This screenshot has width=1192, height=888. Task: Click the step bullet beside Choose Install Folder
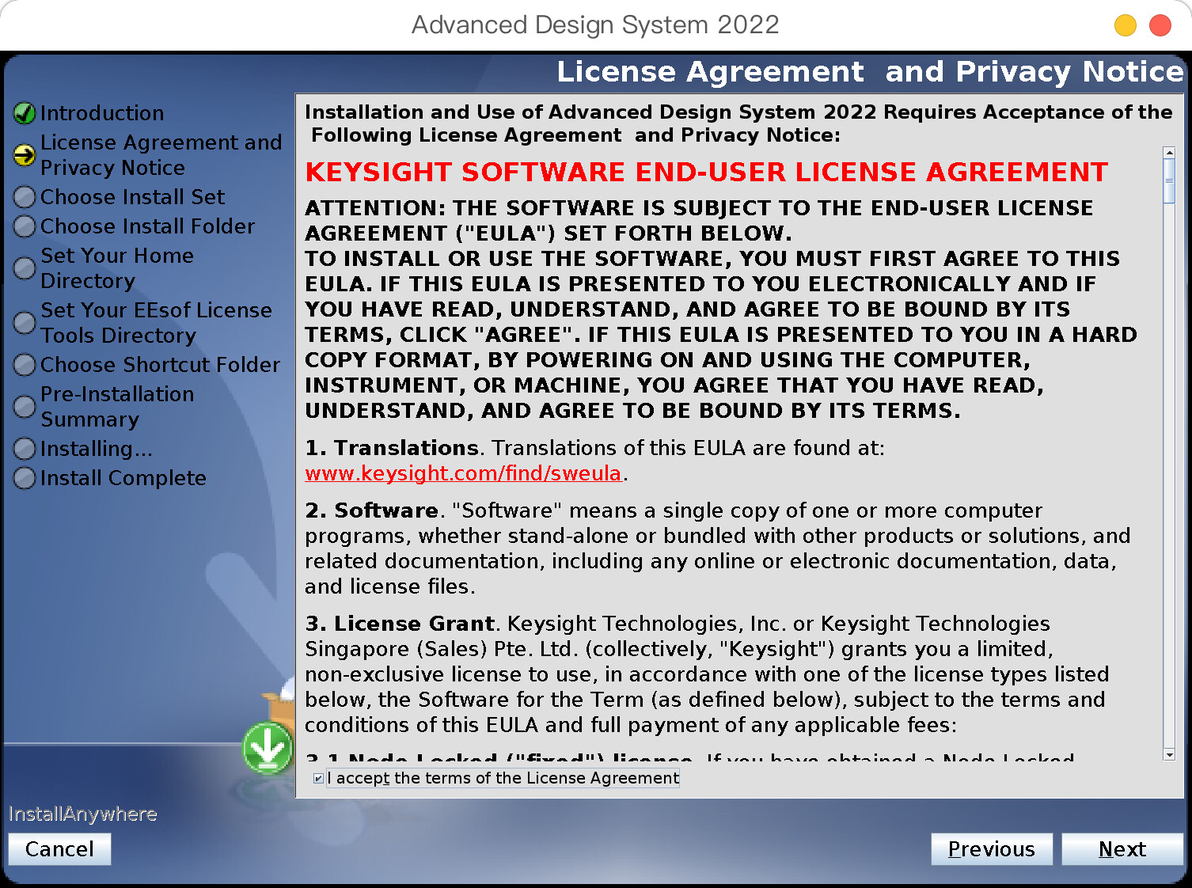click(24, 227)
